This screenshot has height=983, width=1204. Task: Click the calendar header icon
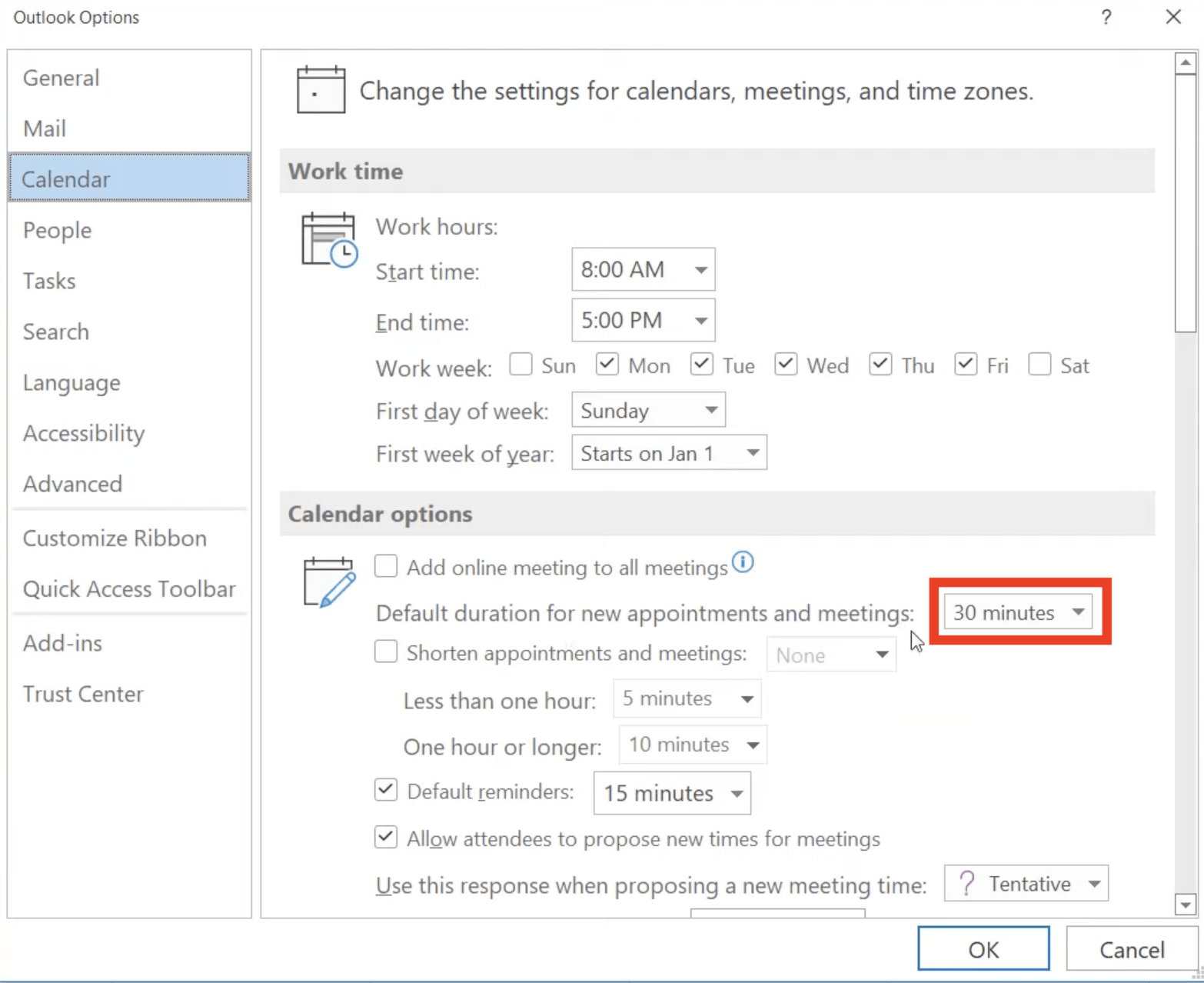tap(321, 90)
